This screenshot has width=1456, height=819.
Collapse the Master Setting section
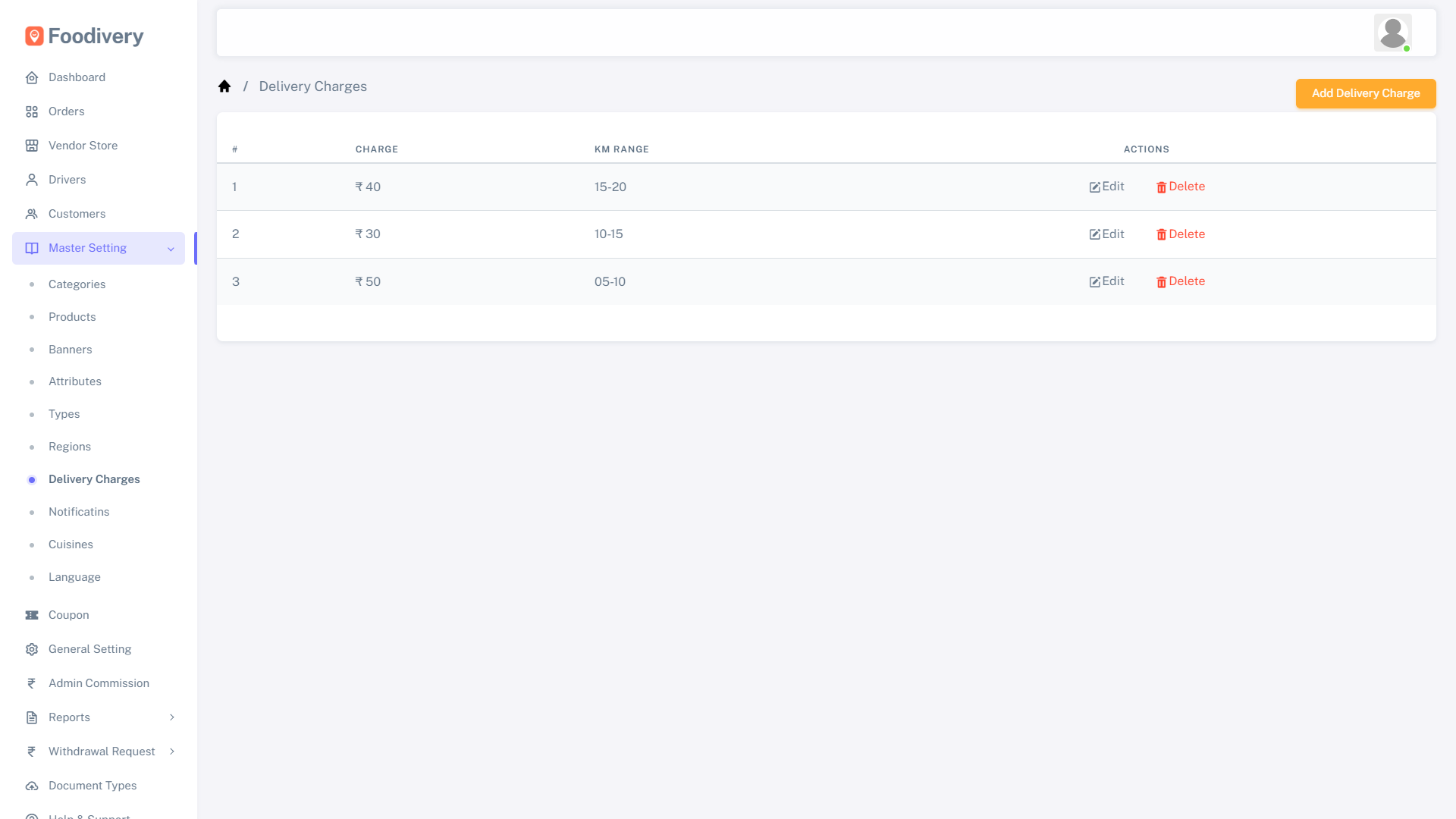(171, 248)
